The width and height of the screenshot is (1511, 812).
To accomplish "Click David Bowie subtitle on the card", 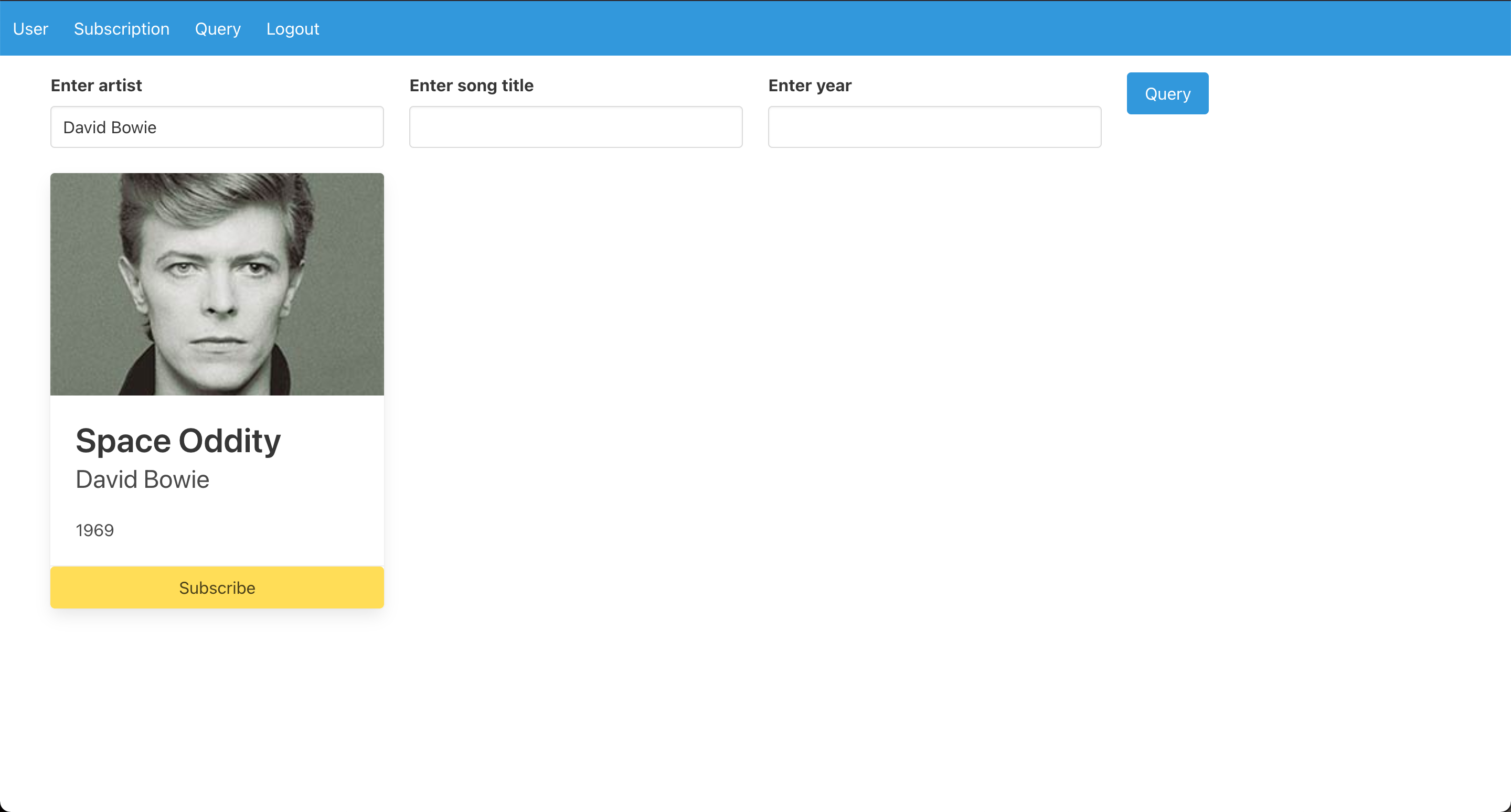I will (142, 479).
